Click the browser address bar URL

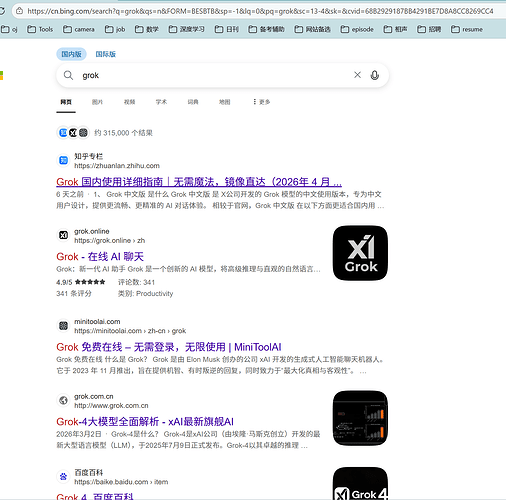[260, 11]
